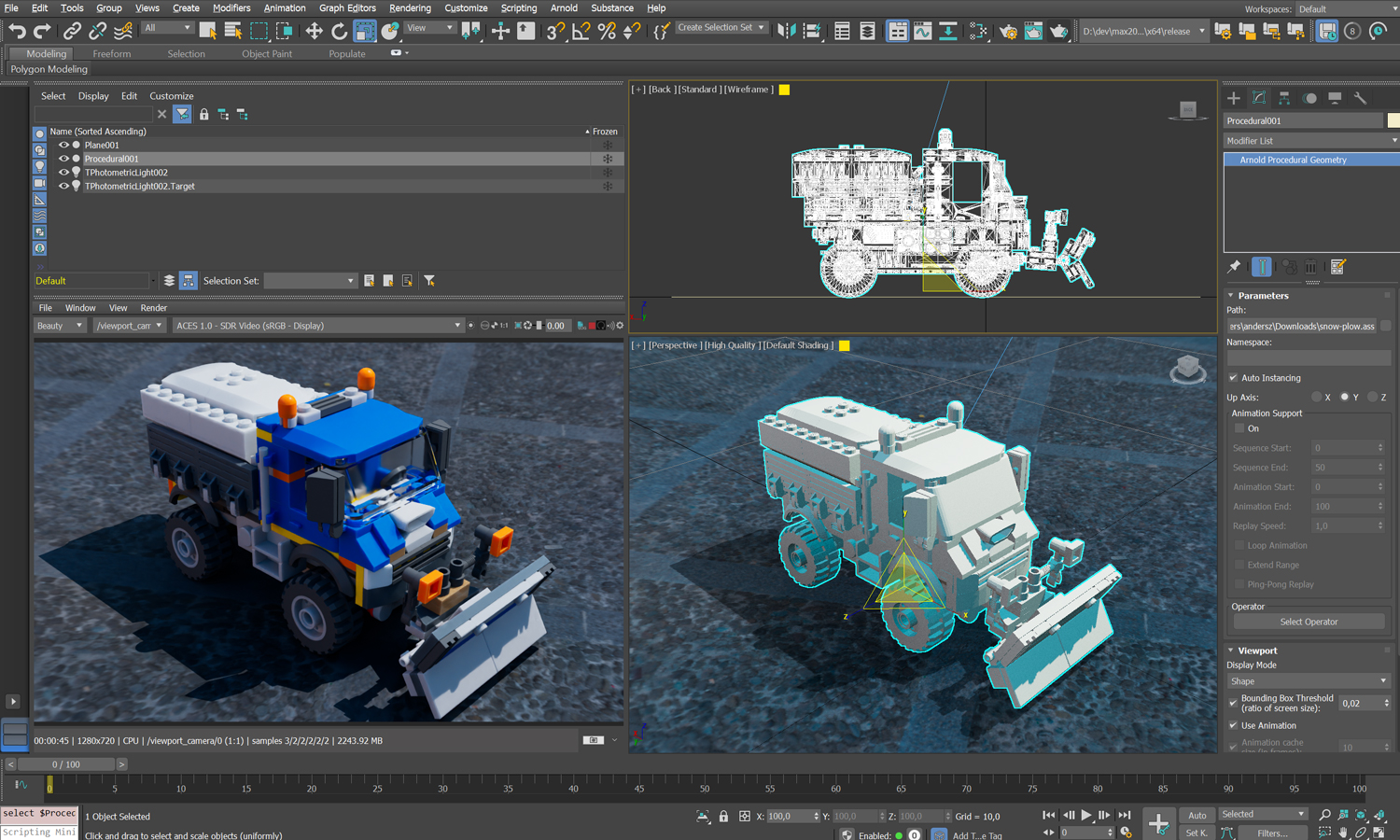This screenshot has height=840, width=1400.
Task: Click the procedural Path field showing snow-plow.ass
Action: click(x=1303, y=326)
